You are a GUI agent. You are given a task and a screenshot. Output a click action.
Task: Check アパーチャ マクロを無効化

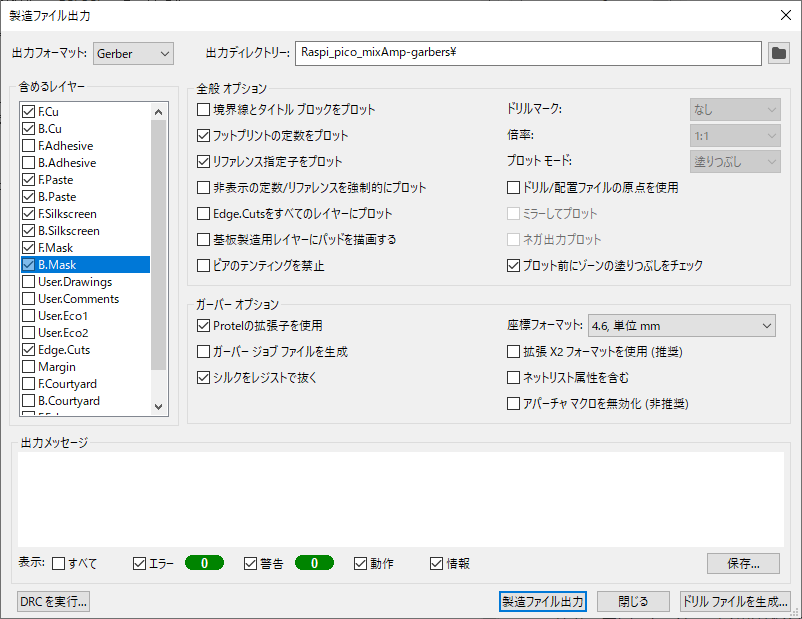[514, 404]
